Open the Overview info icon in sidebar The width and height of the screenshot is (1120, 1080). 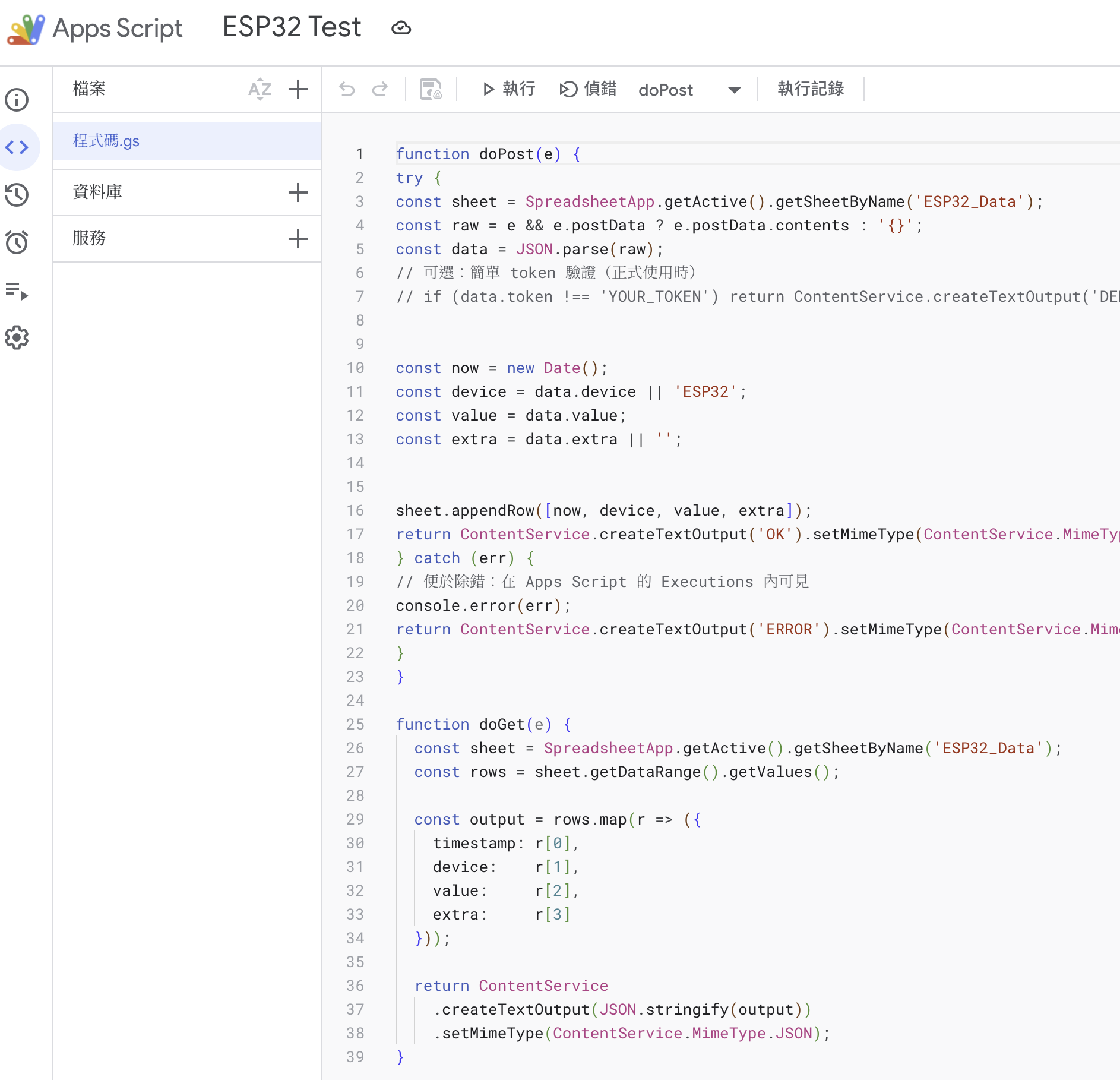pyautogui.click(x=17, y=100)
